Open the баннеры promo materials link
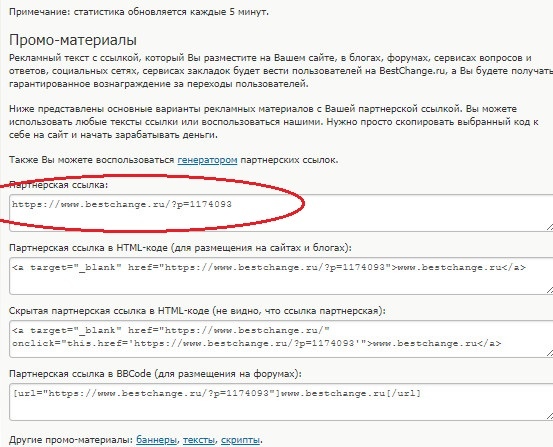 [x=156, y=440]
